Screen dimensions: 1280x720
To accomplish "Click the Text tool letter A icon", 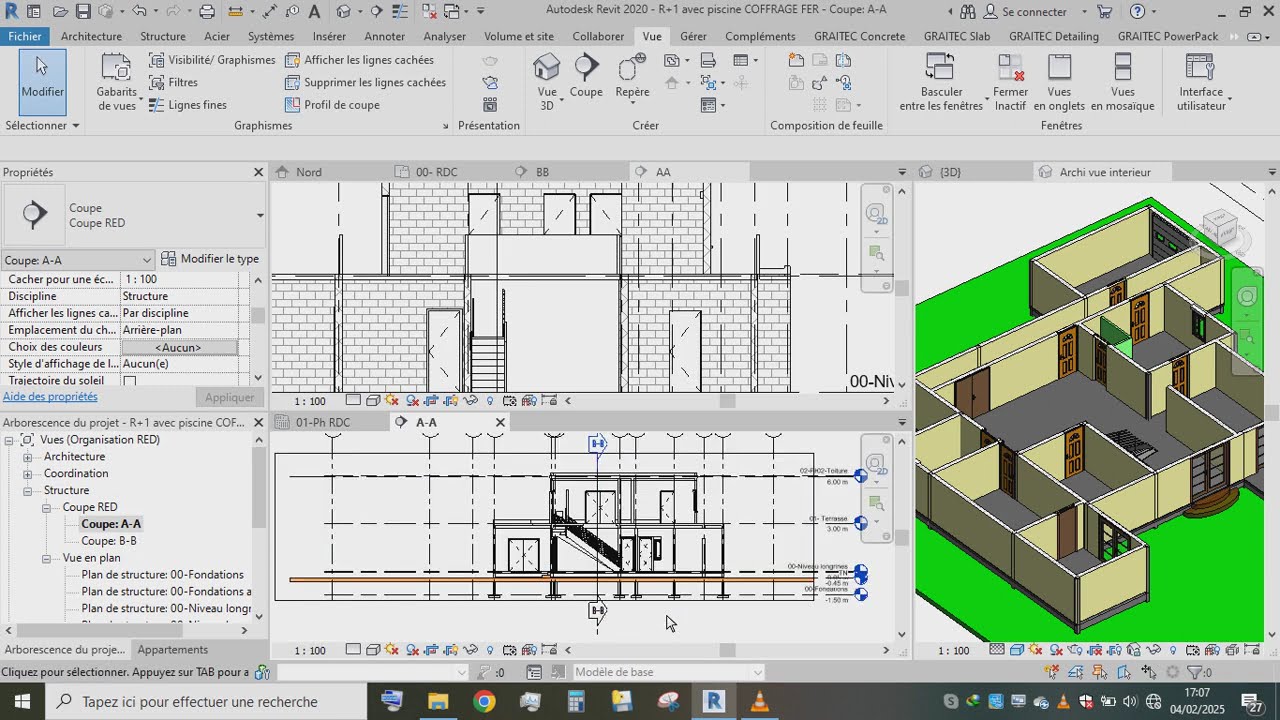I will click(315, 11).
